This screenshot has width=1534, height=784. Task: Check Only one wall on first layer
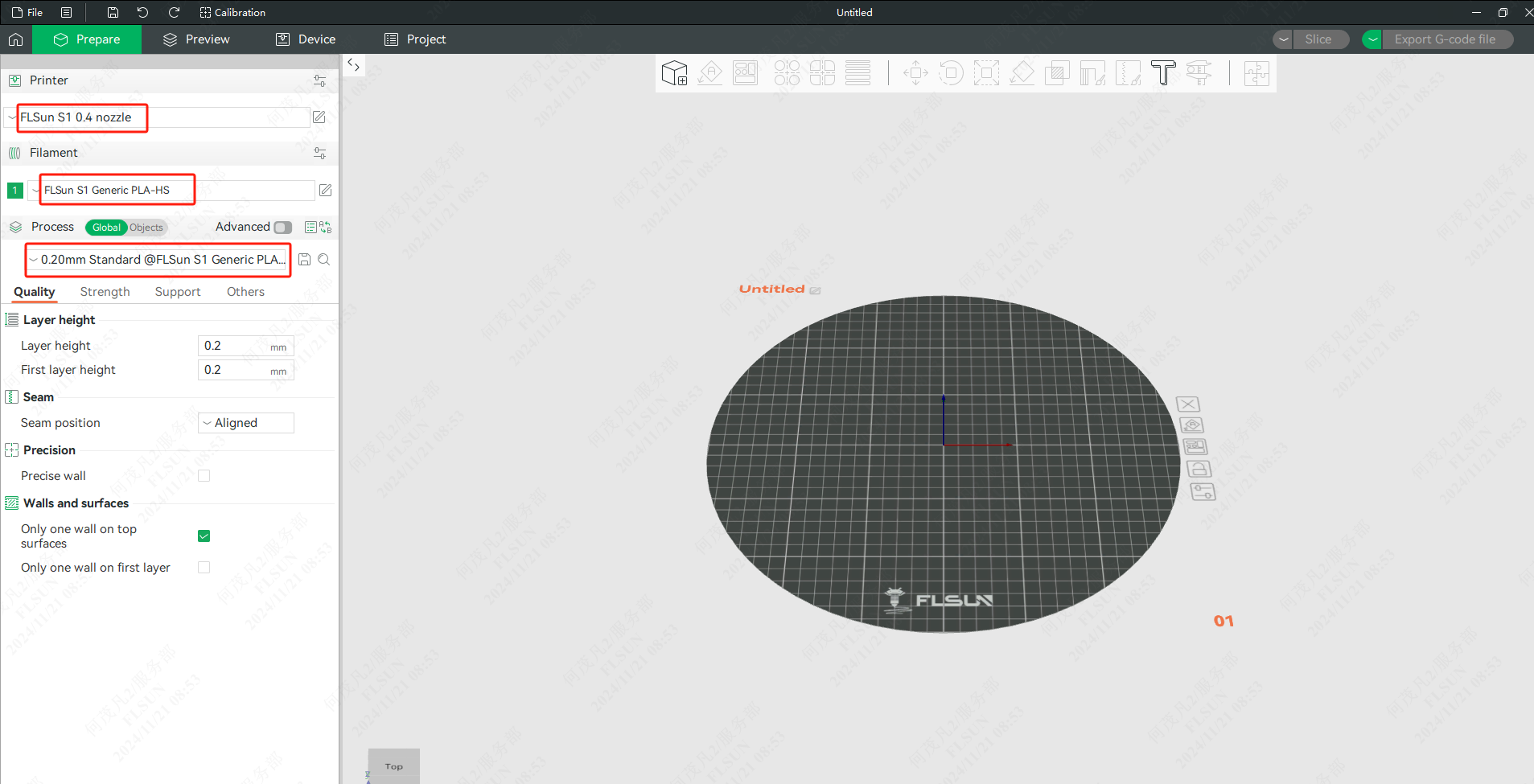click(204, 568)
